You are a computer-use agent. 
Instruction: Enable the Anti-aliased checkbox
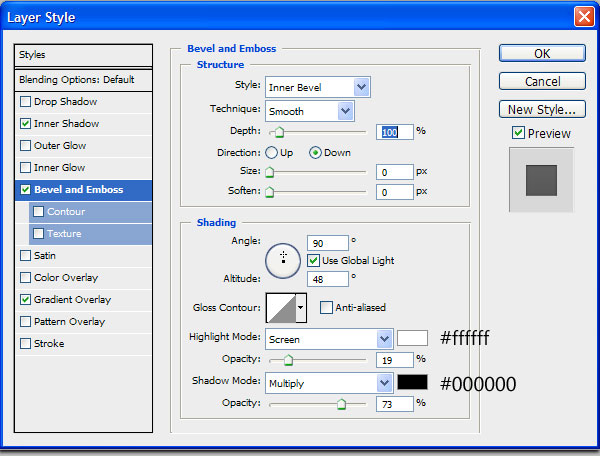coord(326,307)
